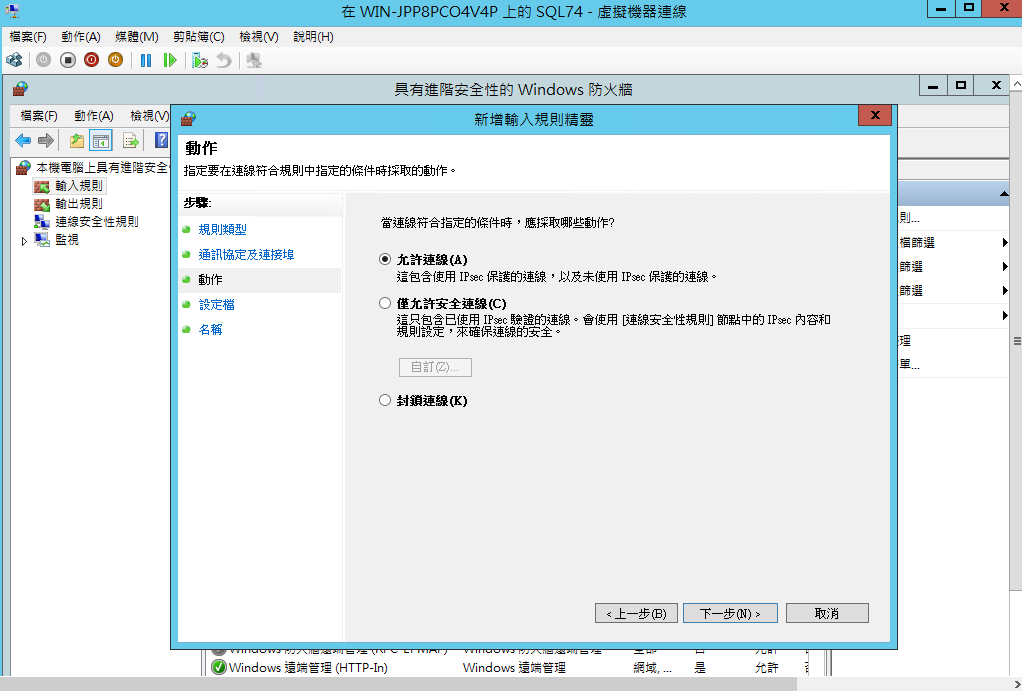Select 允許連線(A) radio option
Image resolution: width=1022 pixels, height=691 pixels.
pos(385,259)
